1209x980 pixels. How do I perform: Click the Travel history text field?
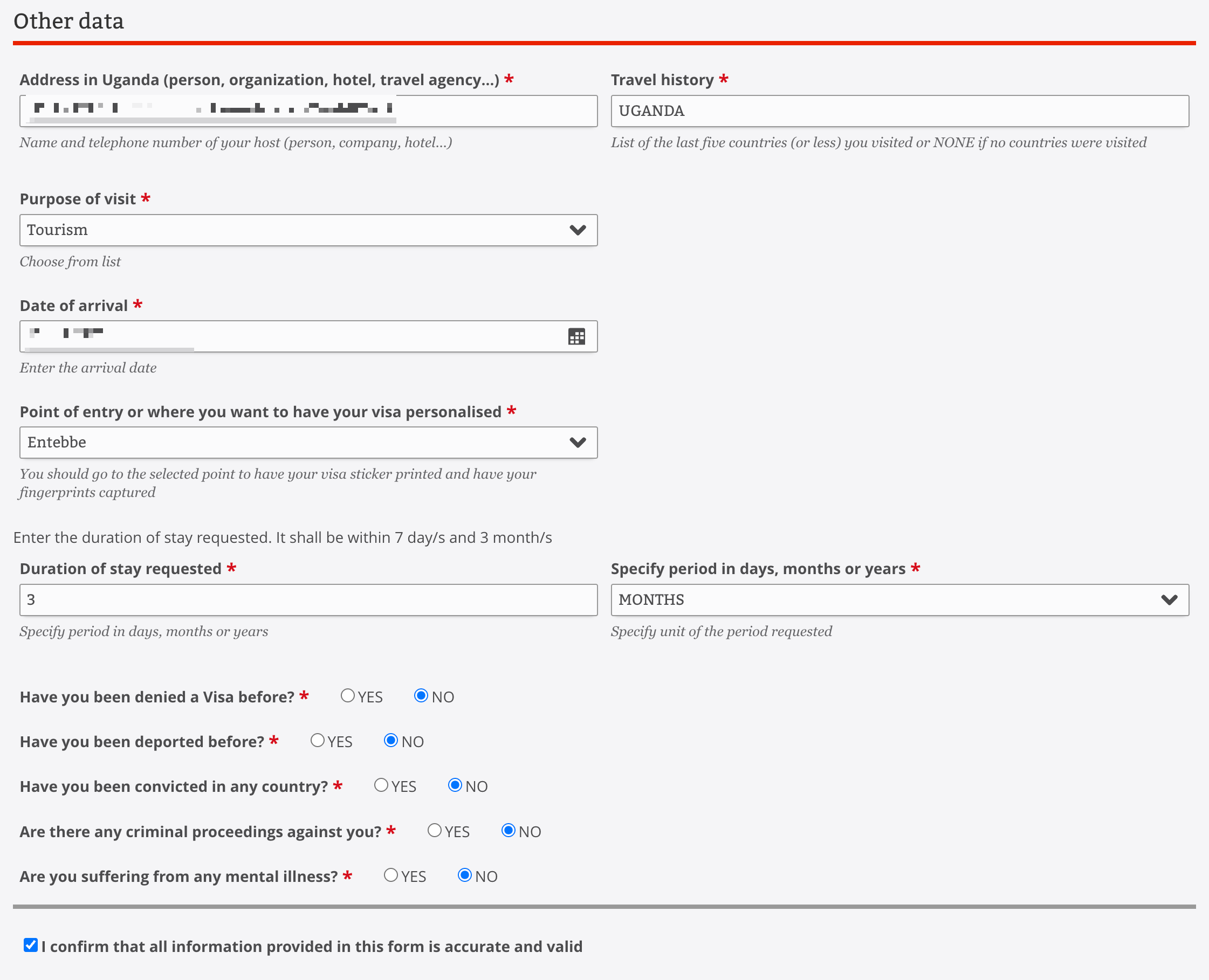tap(899, 111)
